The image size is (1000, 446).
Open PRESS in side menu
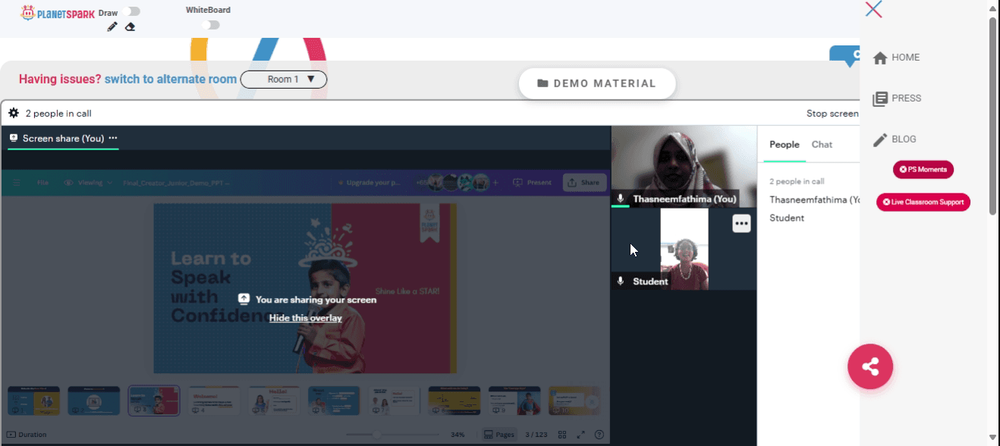point(897,98)
